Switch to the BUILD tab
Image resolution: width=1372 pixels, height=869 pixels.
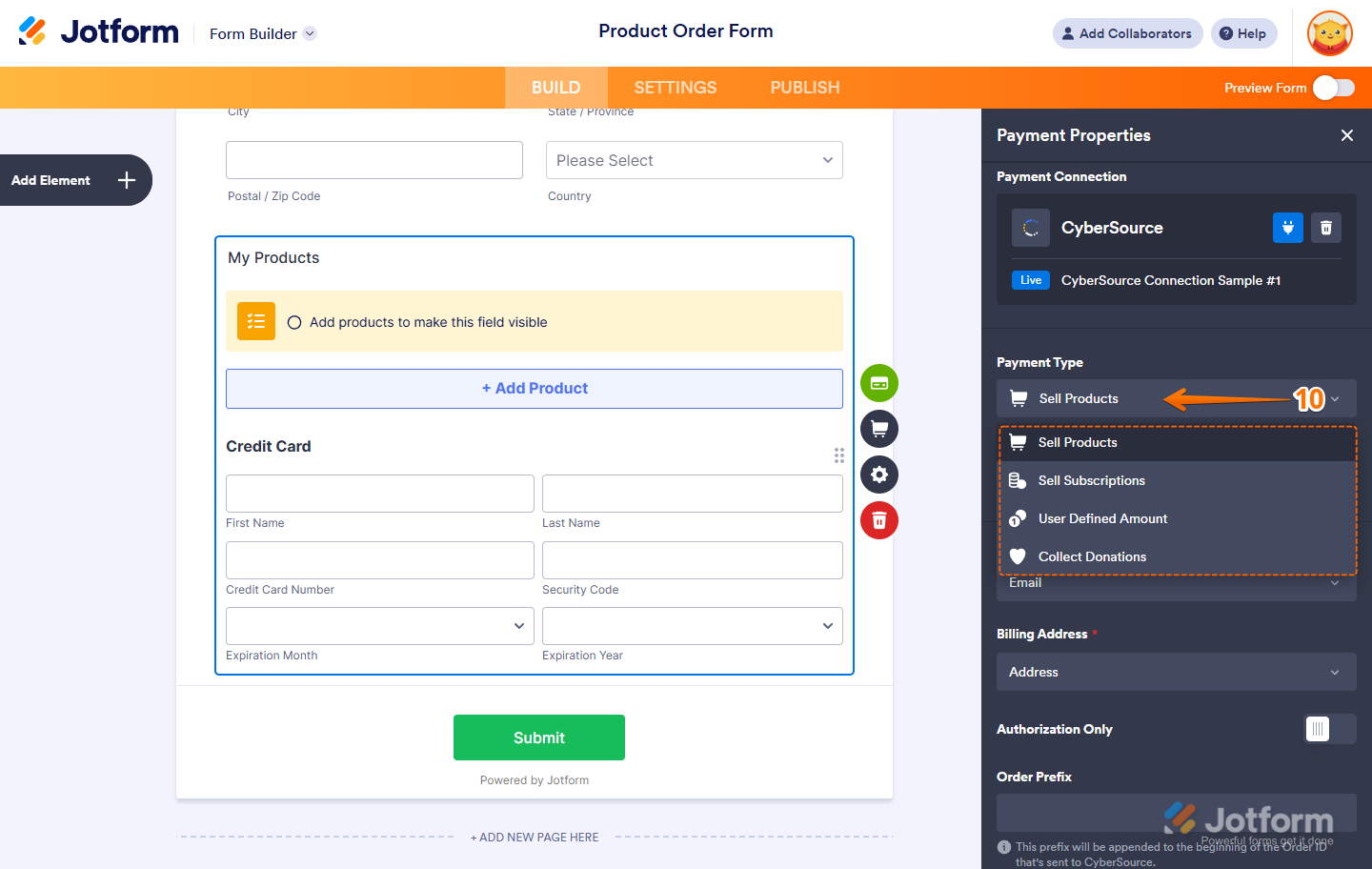[556, 88]
